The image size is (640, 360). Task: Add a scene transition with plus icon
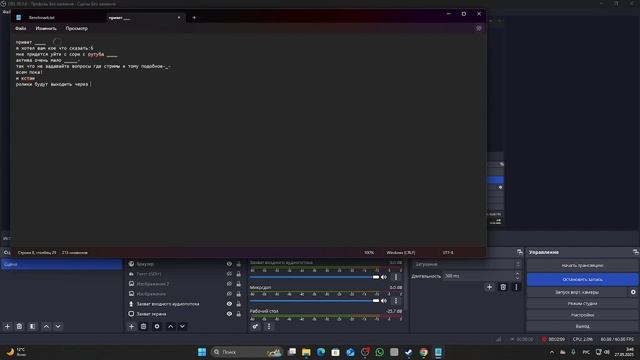click(x=489, y=287)
